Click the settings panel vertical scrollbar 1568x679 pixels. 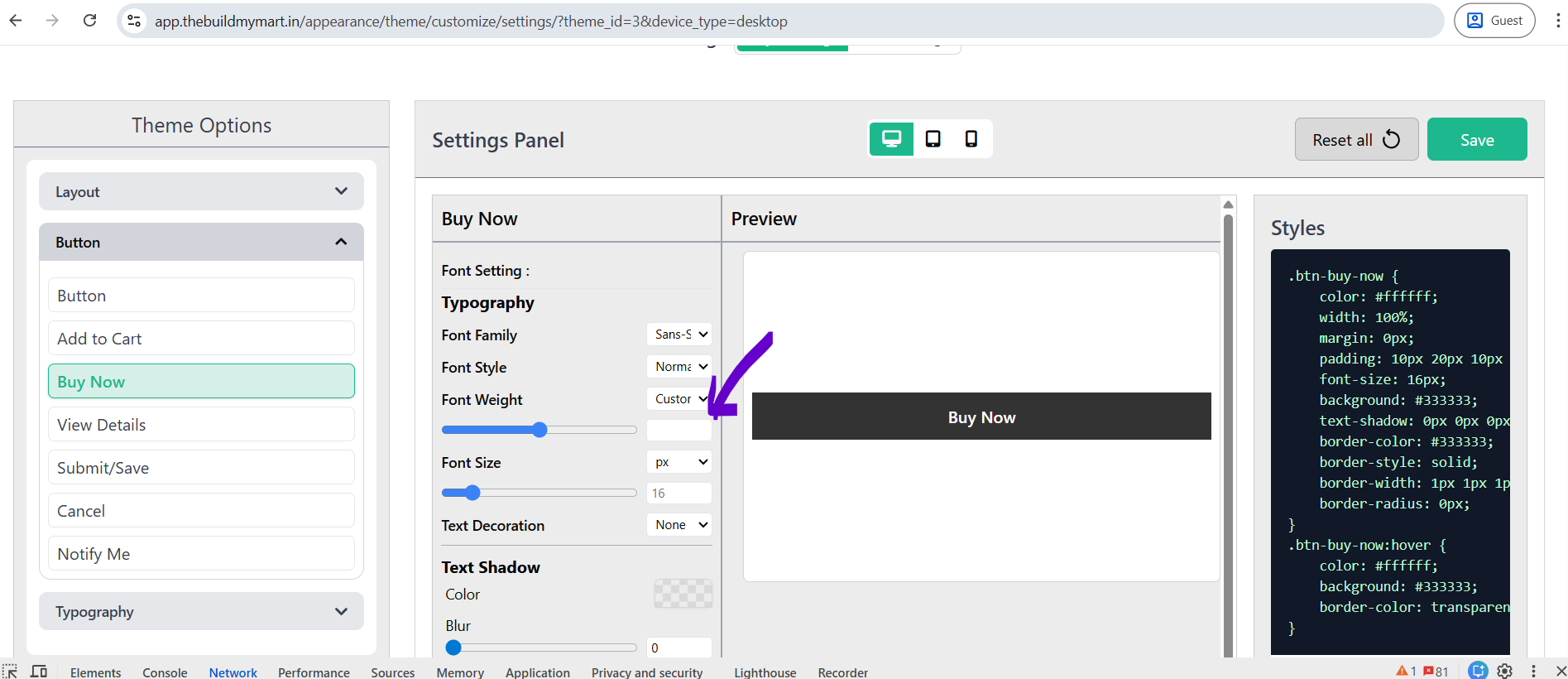[x=1228, y=436]
